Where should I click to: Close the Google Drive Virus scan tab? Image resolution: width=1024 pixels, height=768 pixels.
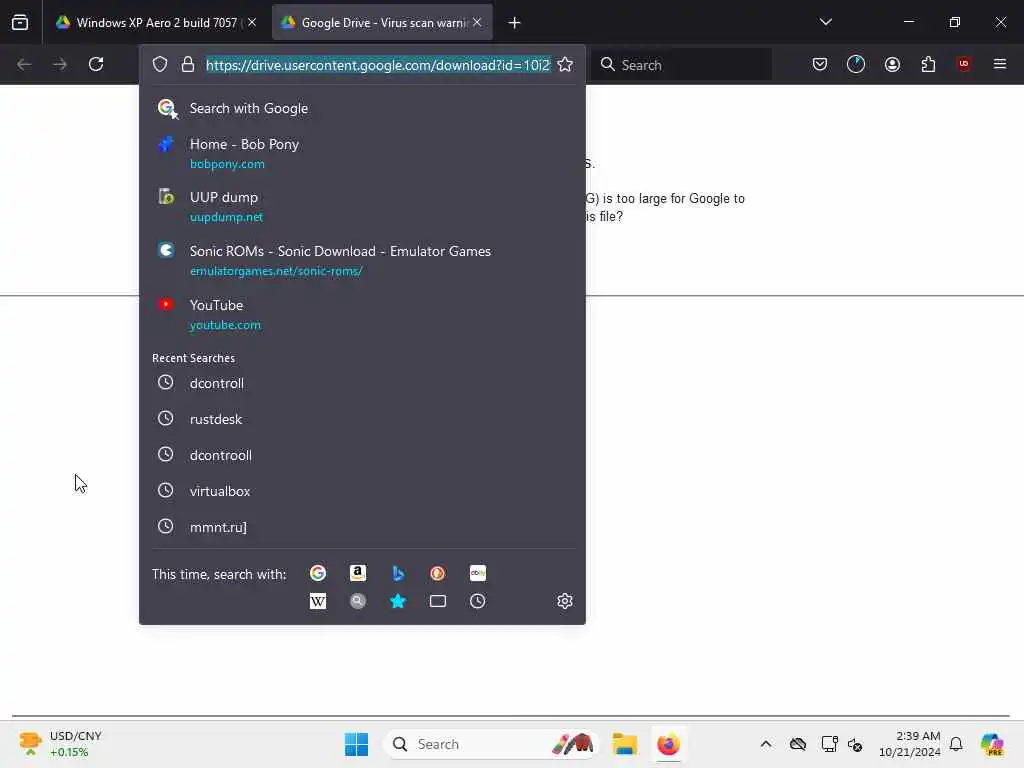click(x=477, y=22)
